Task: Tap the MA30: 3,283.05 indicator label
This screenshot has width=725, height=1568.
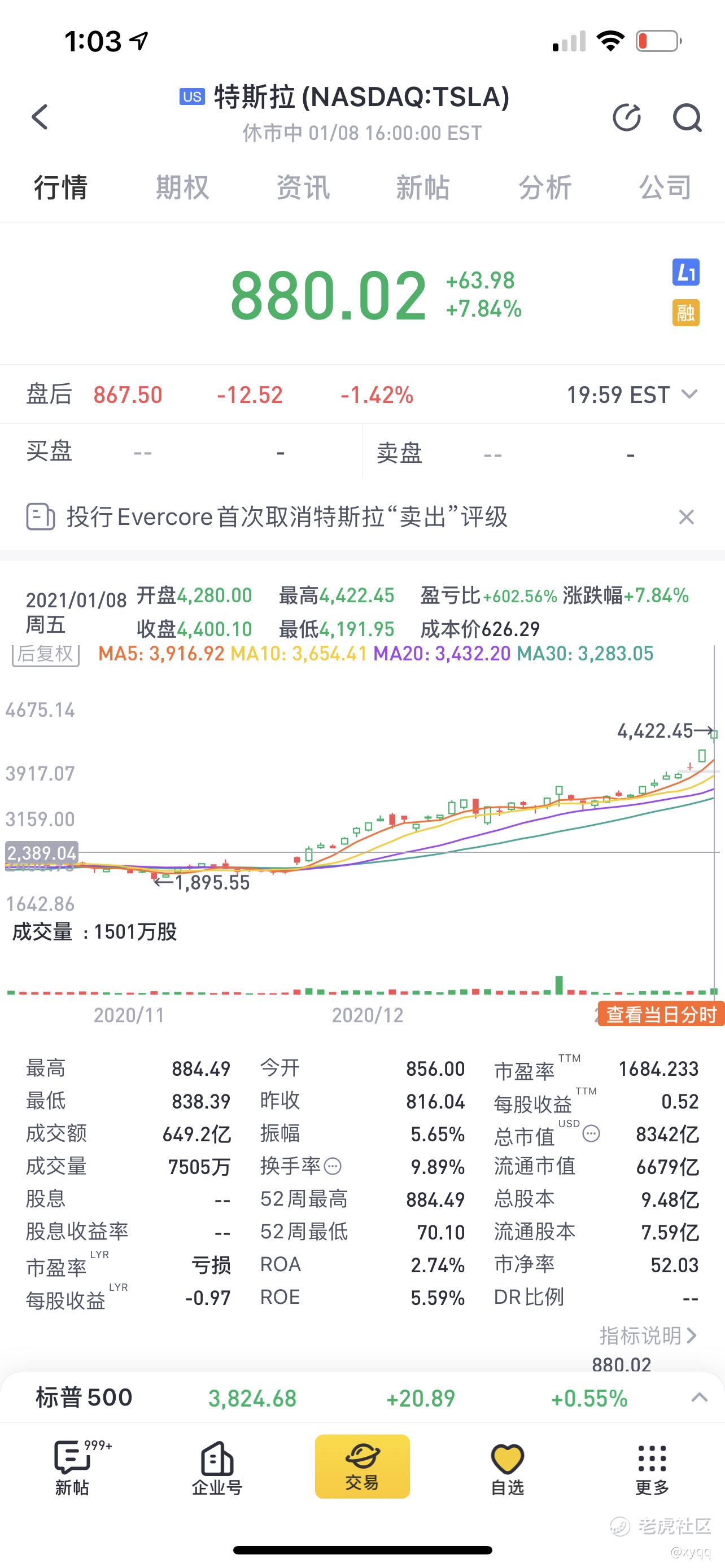Action: coord(585,654)
